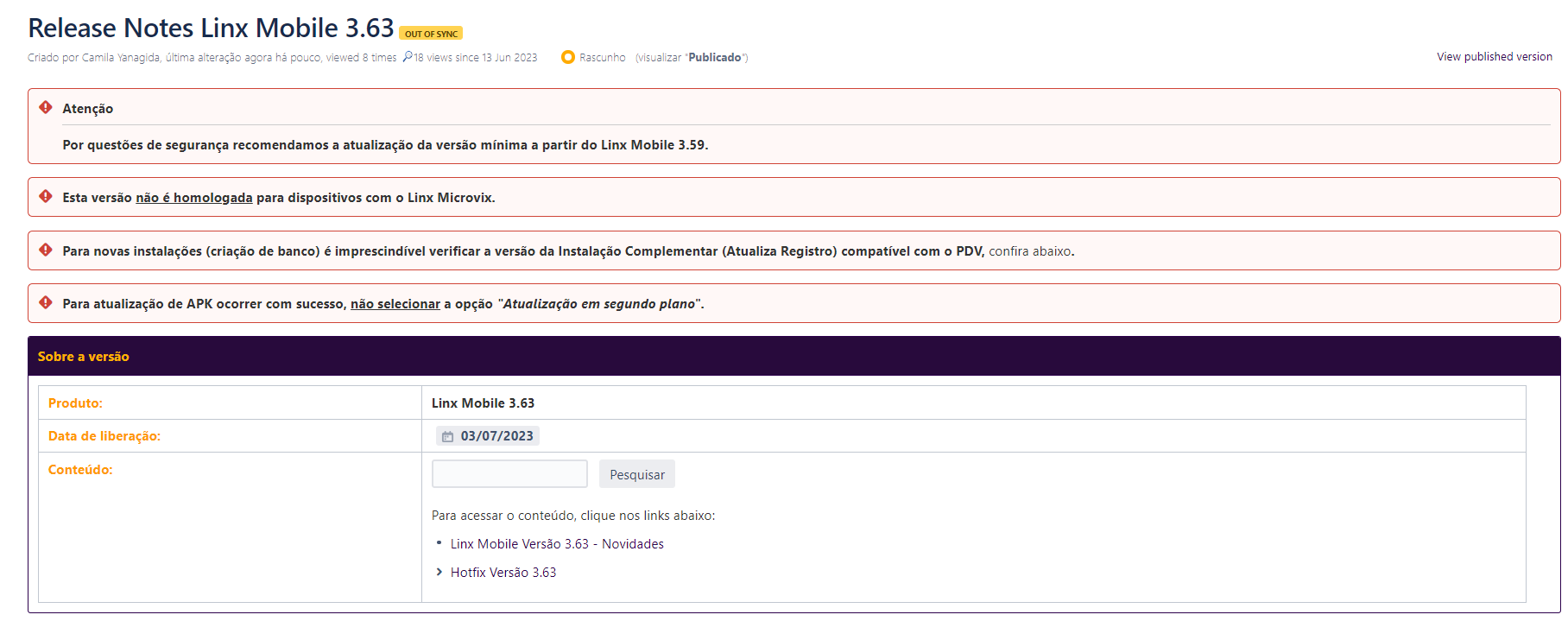Click the Criado por Camila Yanagida text
This screenshot has width=1568, height=621.
[x=94, y=58]
